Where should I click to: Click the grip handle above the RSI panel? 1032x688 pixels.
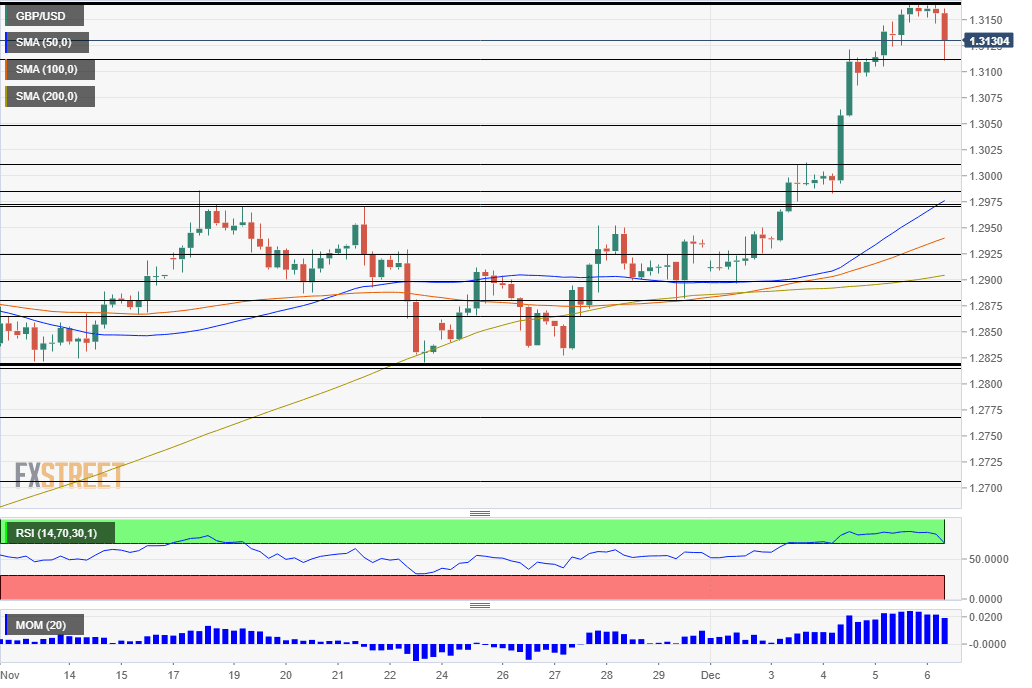coord(480,512)
